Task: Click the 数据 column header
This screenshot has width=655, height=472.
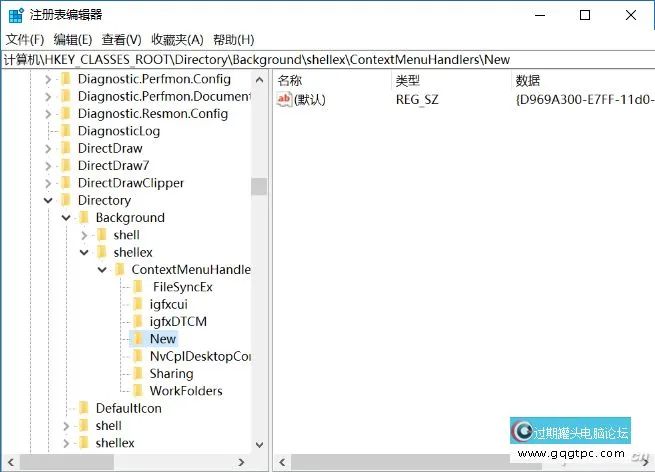Action: click(528, 81)
